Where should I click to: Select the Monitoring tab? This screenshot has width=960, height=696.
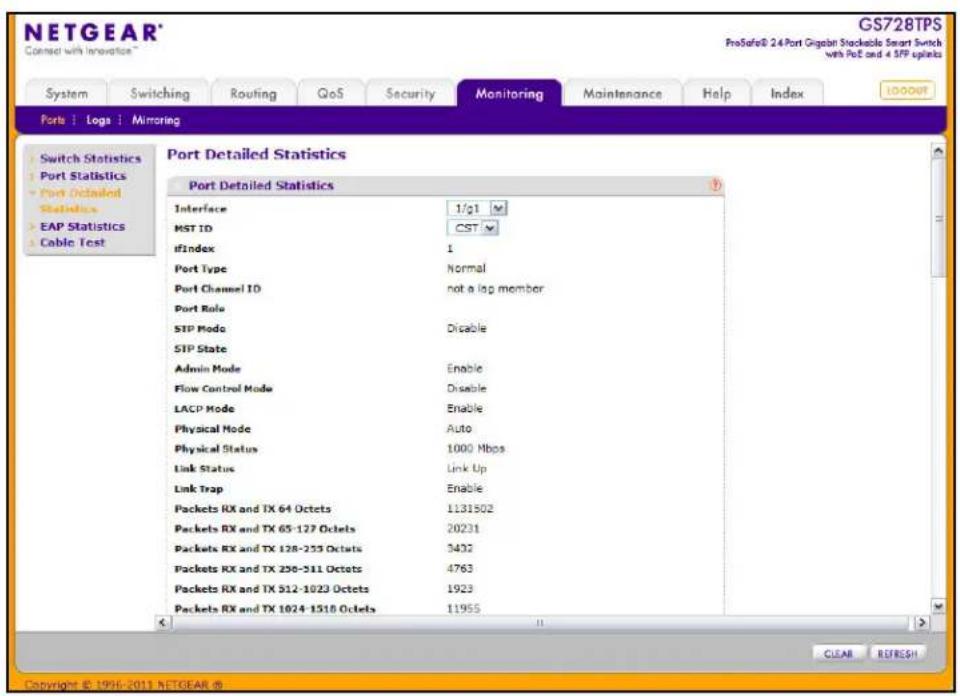509,94
